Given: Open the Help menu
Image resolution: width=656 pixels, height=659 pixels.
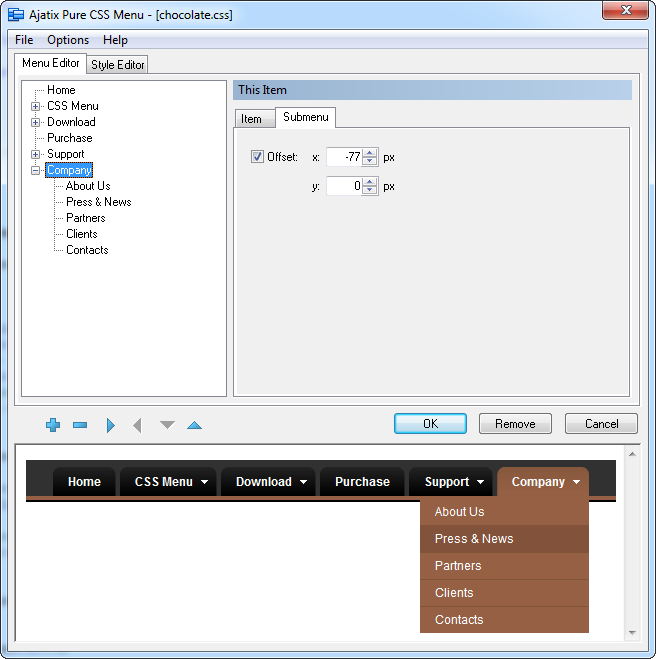Looking at the screenshot, I should tap(115, 40).
